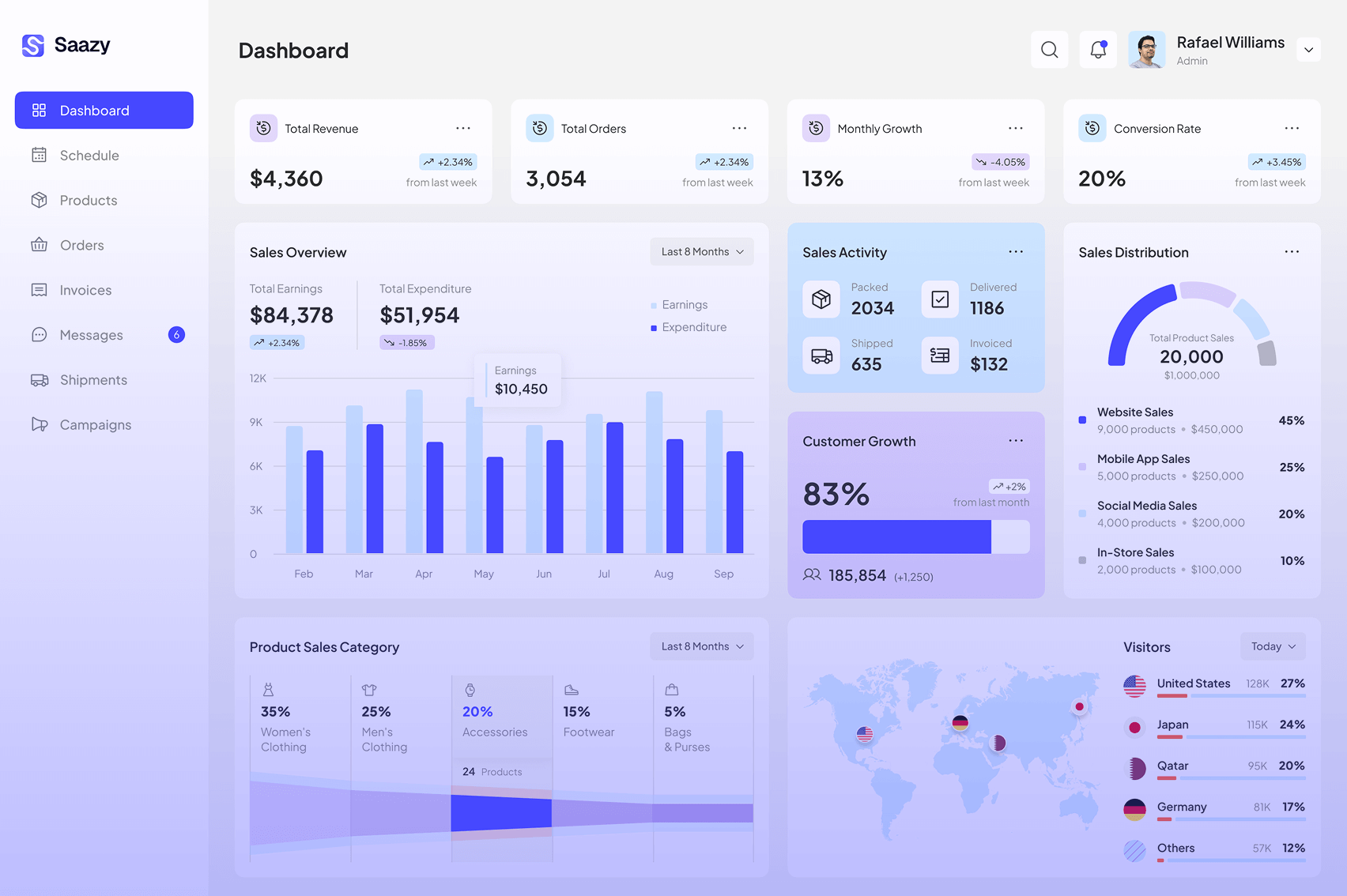Open Total Orders card options menu

point(739,128)
